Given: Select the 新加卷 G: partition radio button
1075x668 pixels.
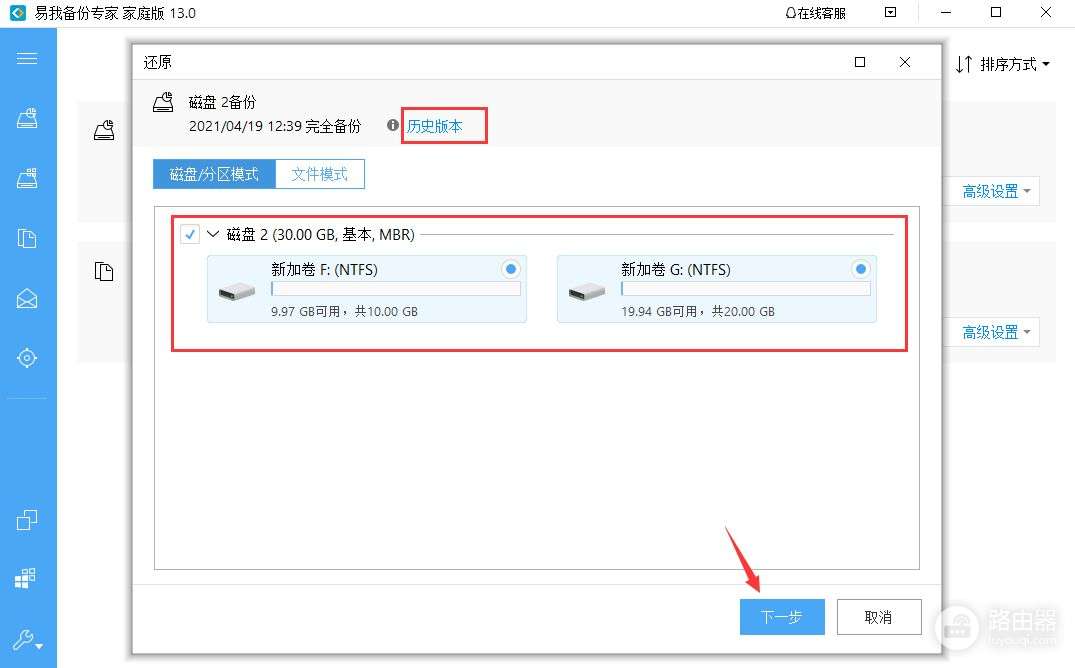Looking at the screenshot, I should pos(861,269).
